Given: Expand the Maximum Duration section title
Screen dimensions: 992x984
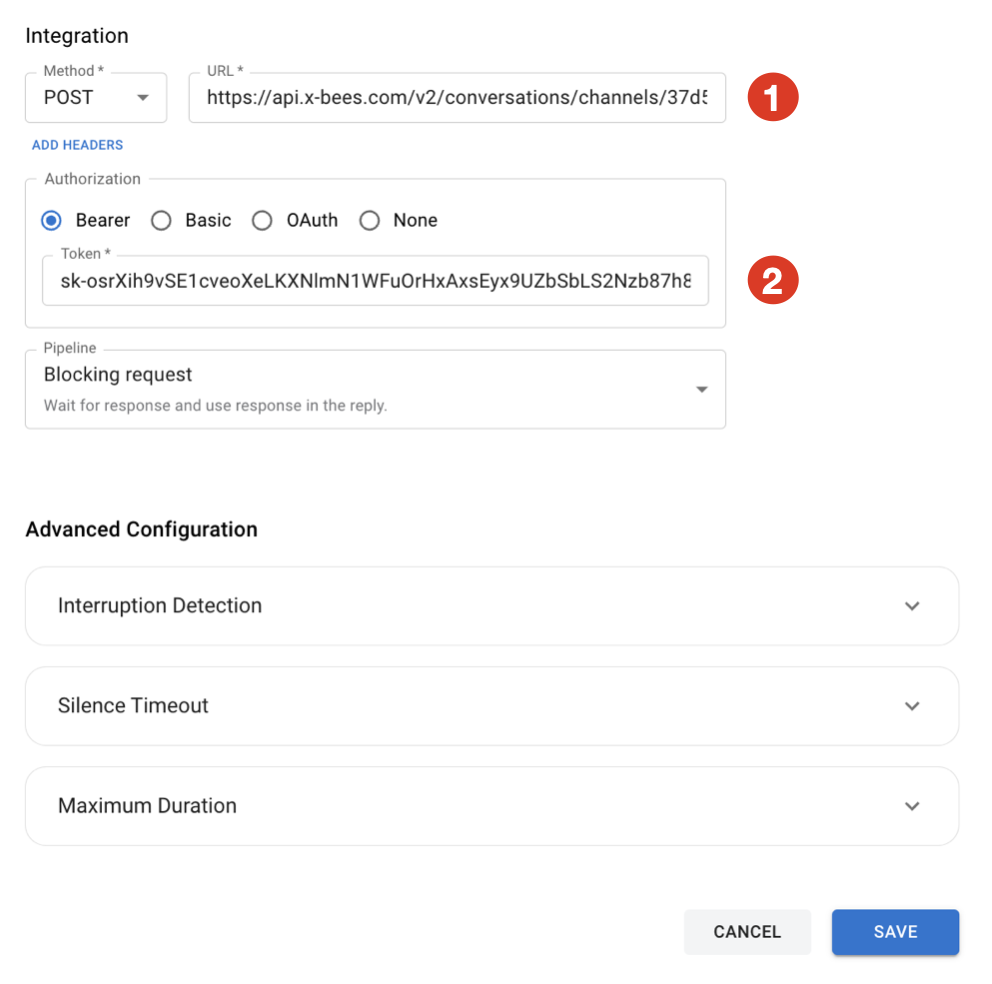Looking at the screenshot, I should 147,806.
